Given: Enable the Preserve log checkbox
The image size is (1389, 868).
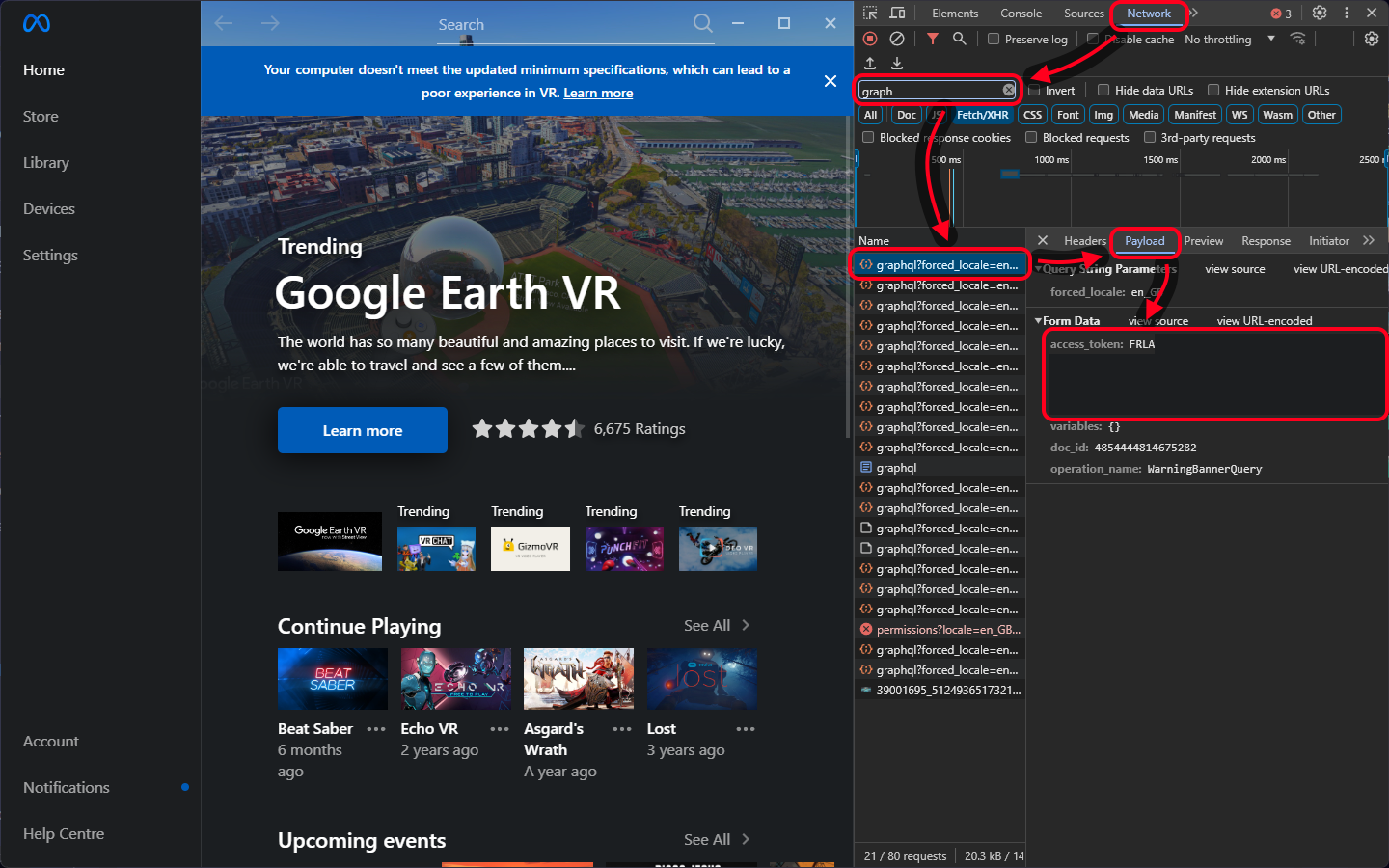Looking at the screenshot, I should (994, 39).
